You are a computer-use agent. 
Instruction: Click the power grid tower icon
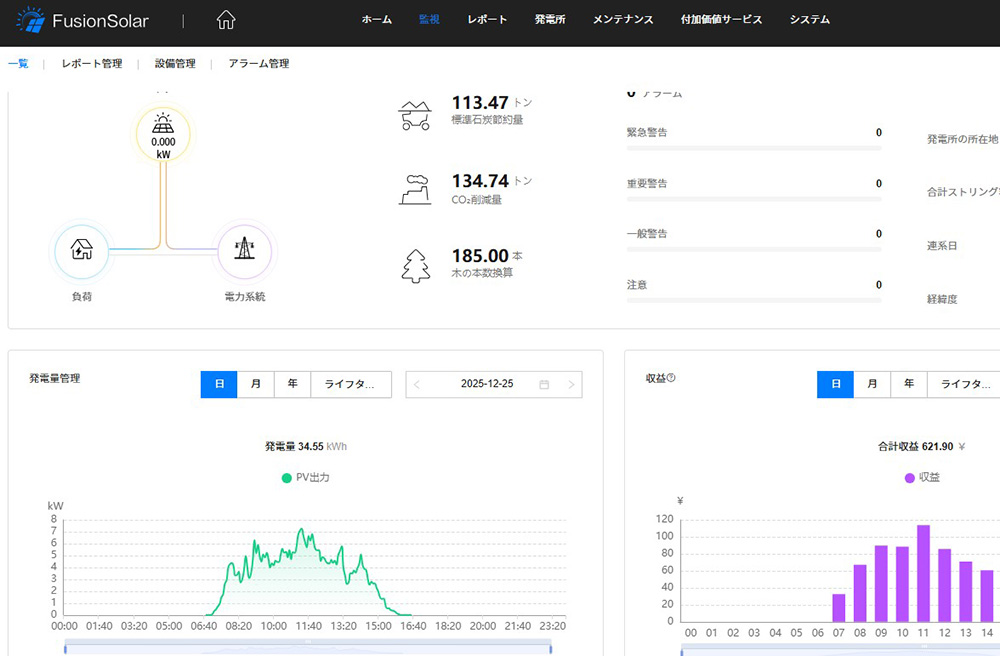[244, 248]
